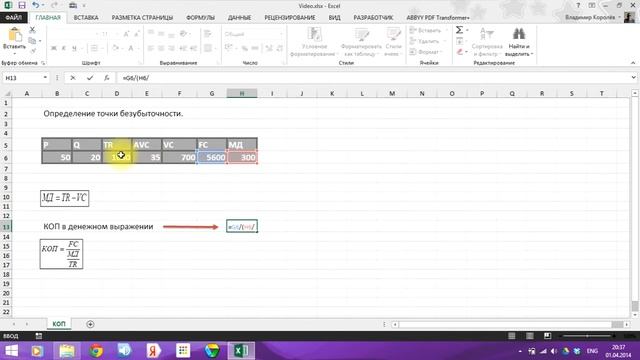Click the Cut scissors icon
This screenshot has width=640, height=360.
[x=32, y=30]
